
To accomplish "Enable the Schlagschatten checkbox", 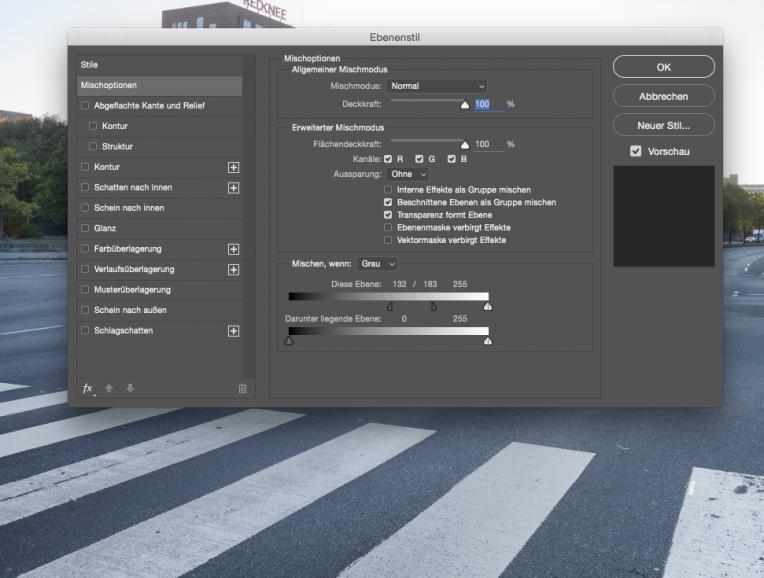I will pos(85,330).
